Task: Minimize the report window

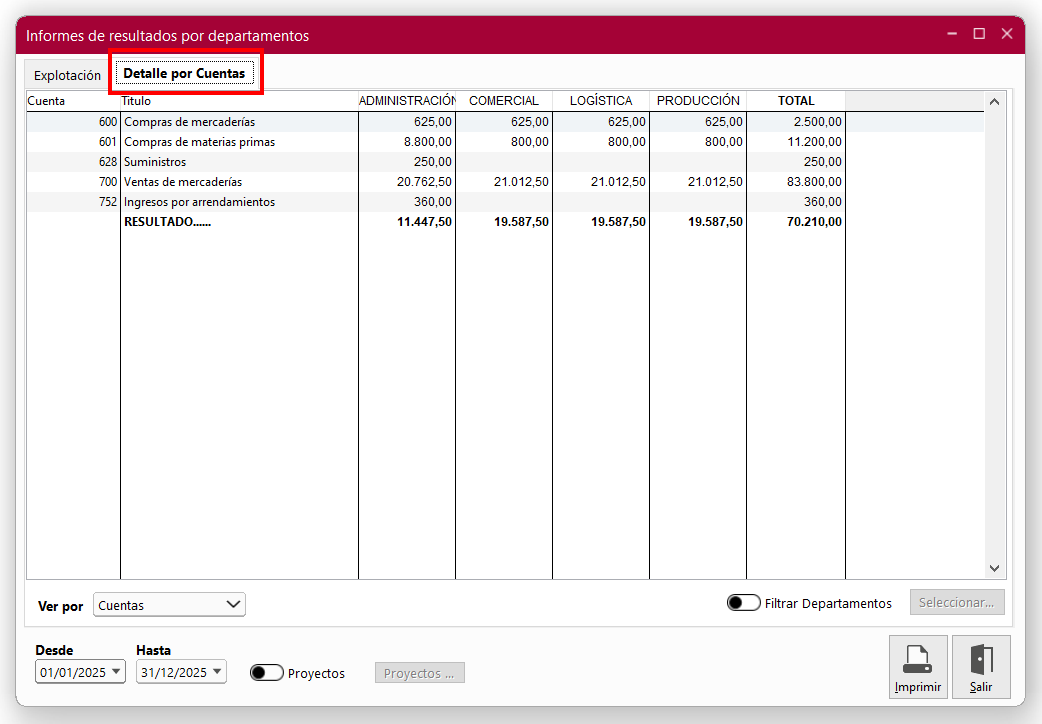Action: point(951,34)
